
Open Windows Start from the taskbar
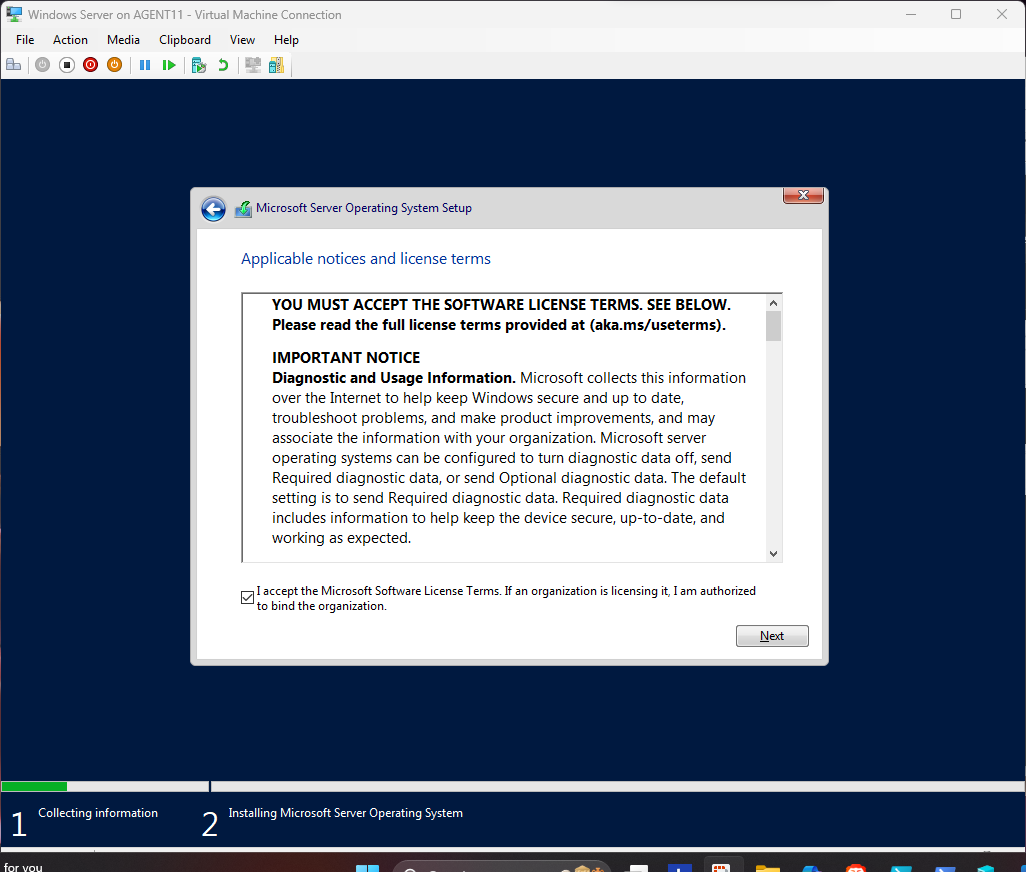point(367,867)
